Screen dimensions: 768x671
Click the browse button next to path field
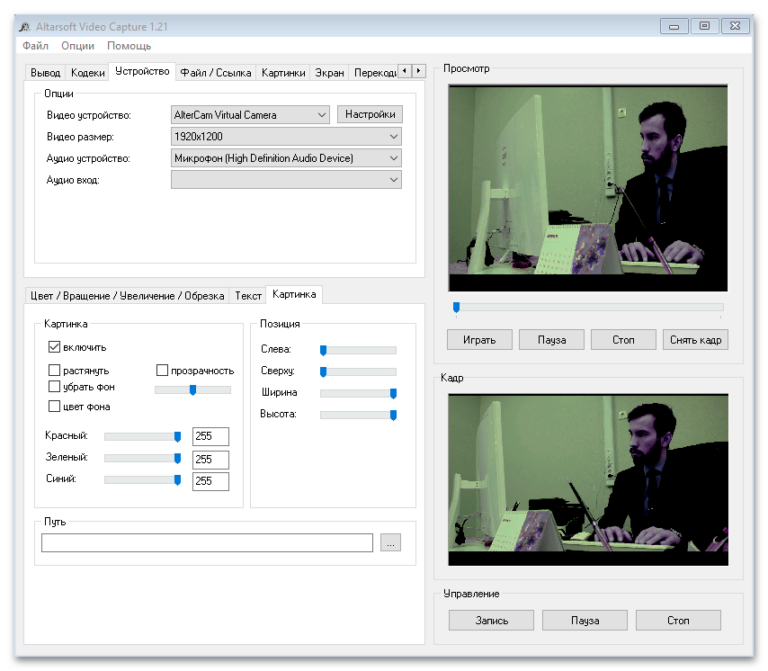390,543
